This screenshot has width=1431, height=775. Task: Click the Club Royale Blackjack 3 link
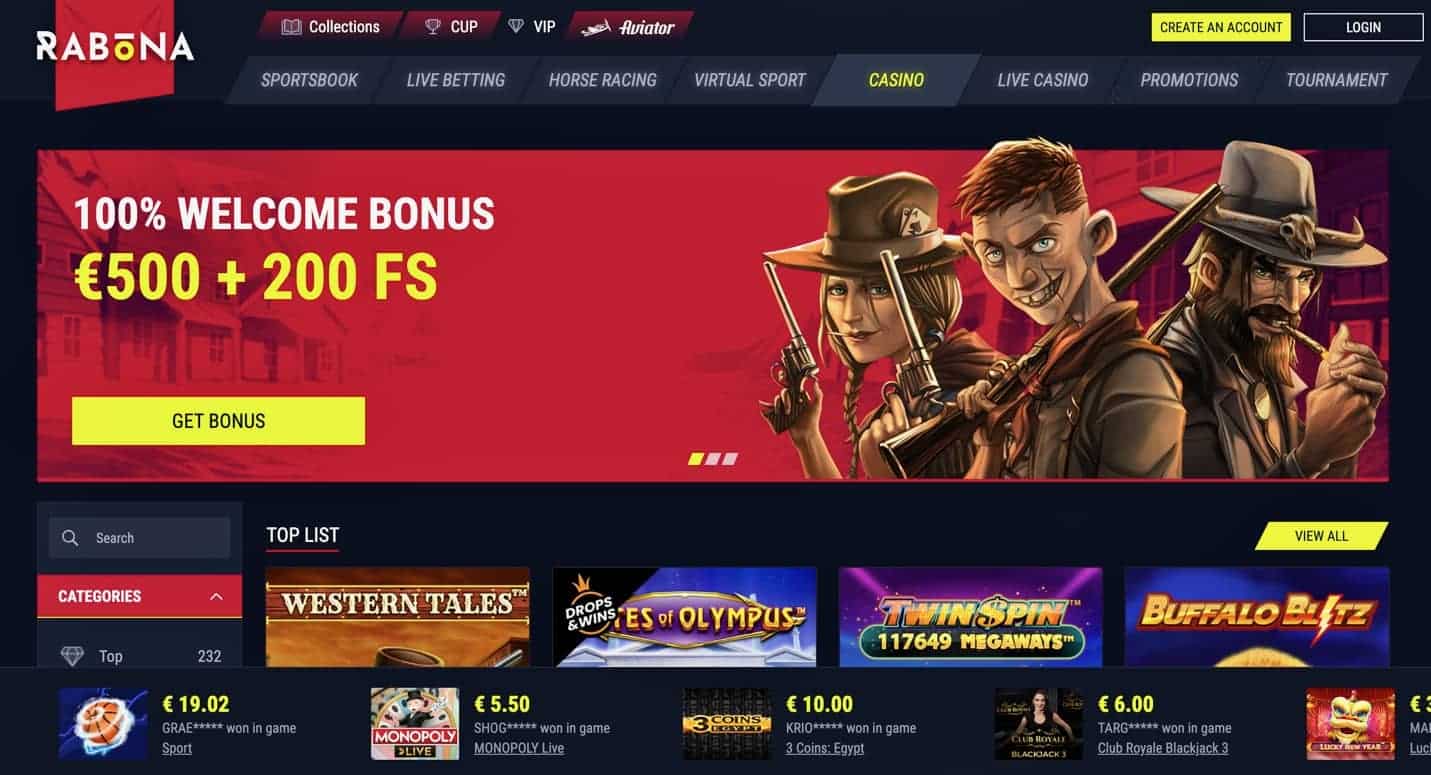click(x=1163, y=748)
